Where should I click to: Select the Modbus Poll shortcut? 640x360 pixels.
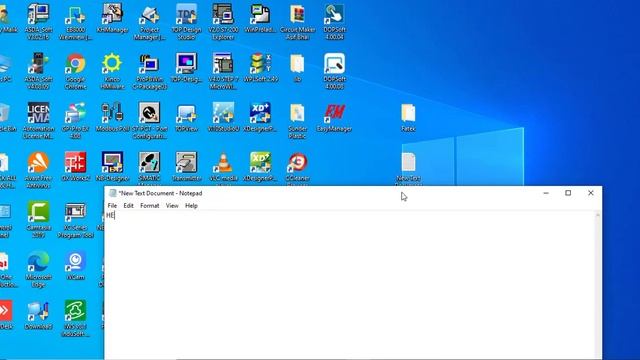[112, 117]
